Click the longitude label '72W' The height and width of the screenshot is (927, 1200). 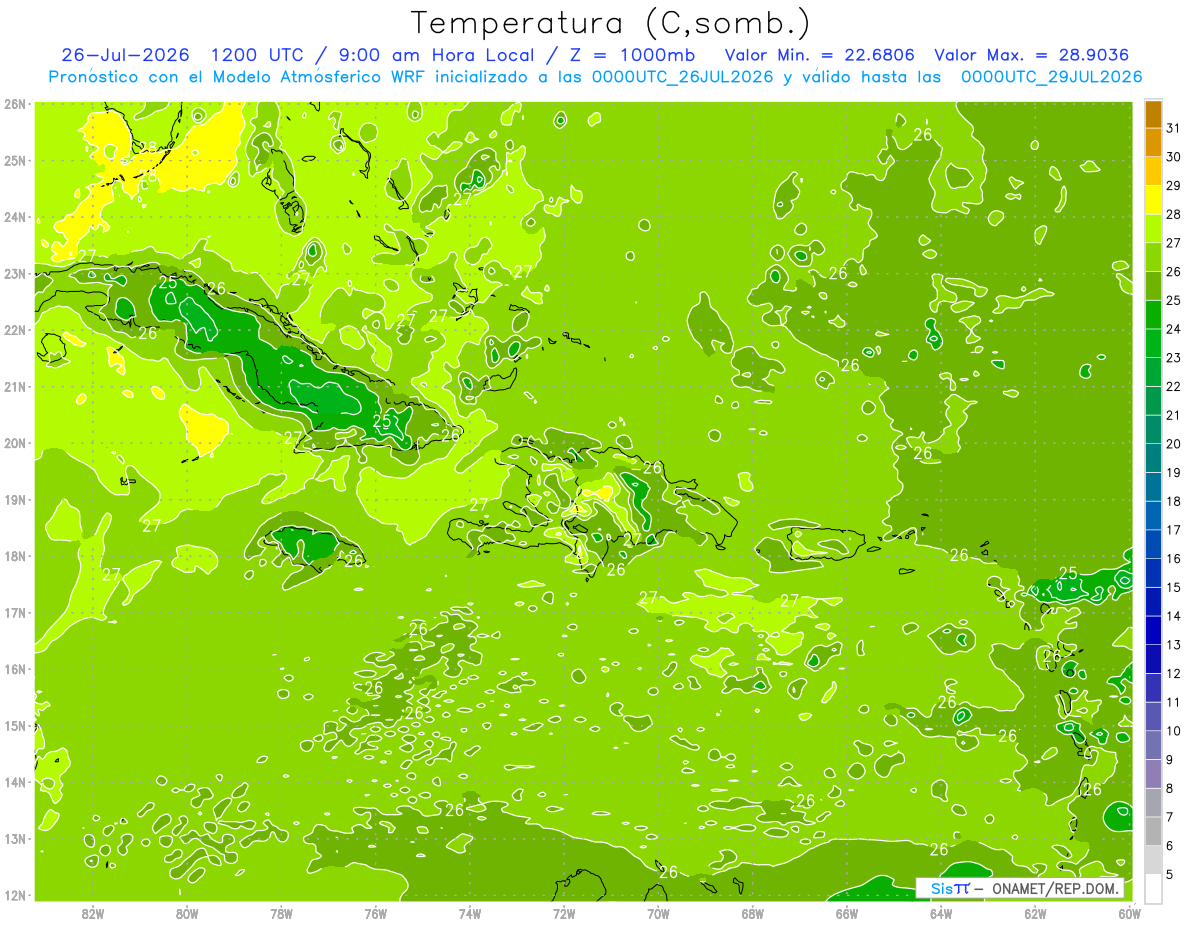pos(564,913)
